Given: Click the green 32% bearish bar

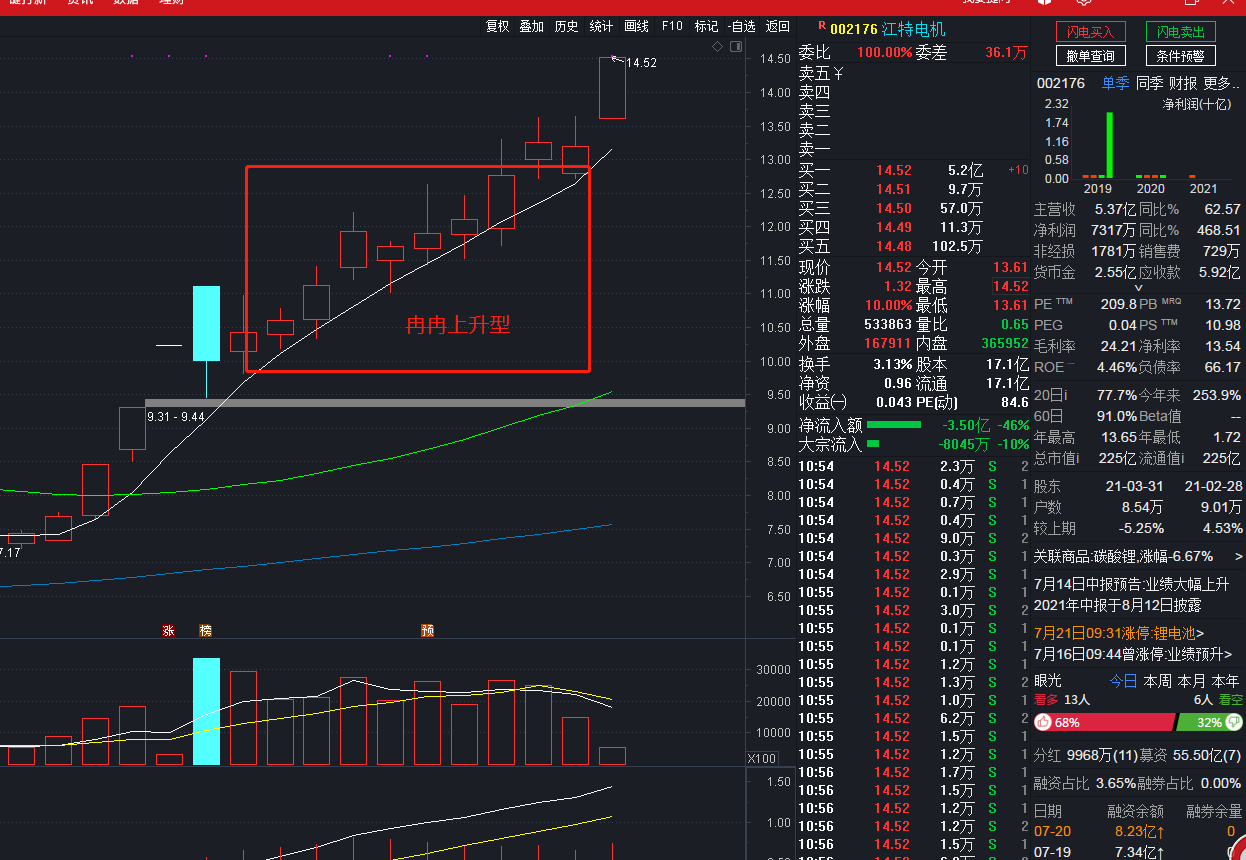Looking at the screenshot, I should (x=1209, y=722).
